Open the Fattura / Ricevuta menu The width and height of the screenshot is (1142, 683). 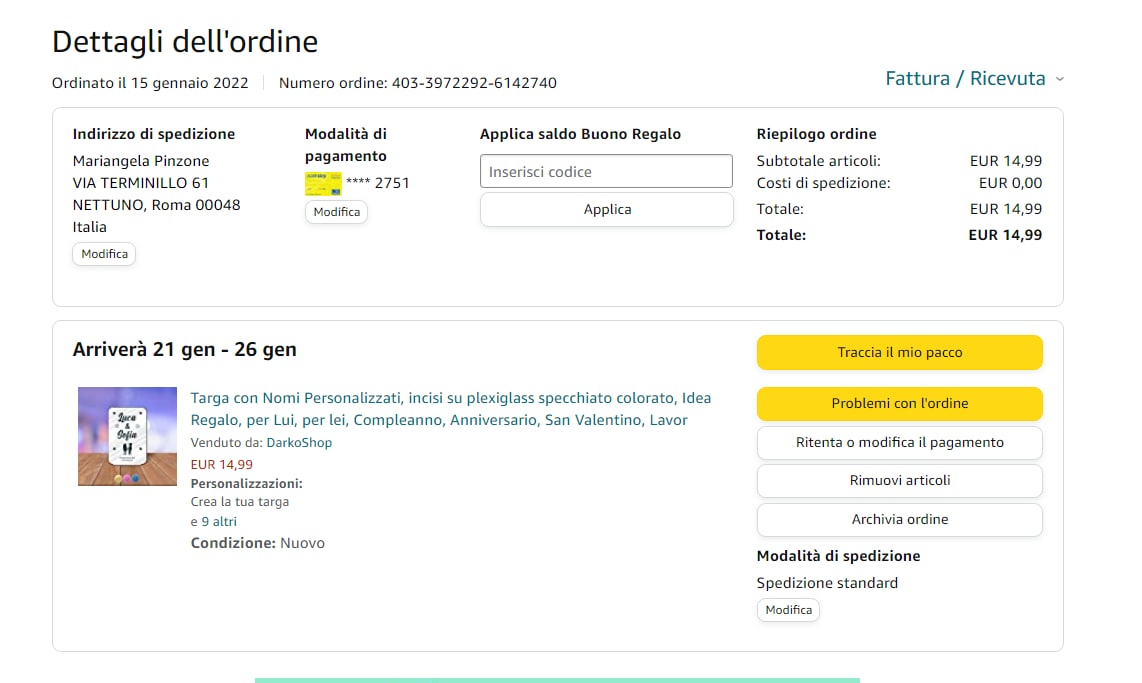[965, 79]
